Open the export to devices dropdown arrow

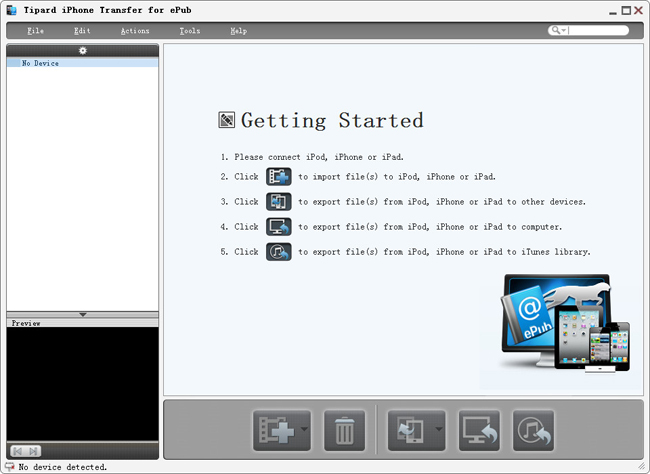(439, 429)
